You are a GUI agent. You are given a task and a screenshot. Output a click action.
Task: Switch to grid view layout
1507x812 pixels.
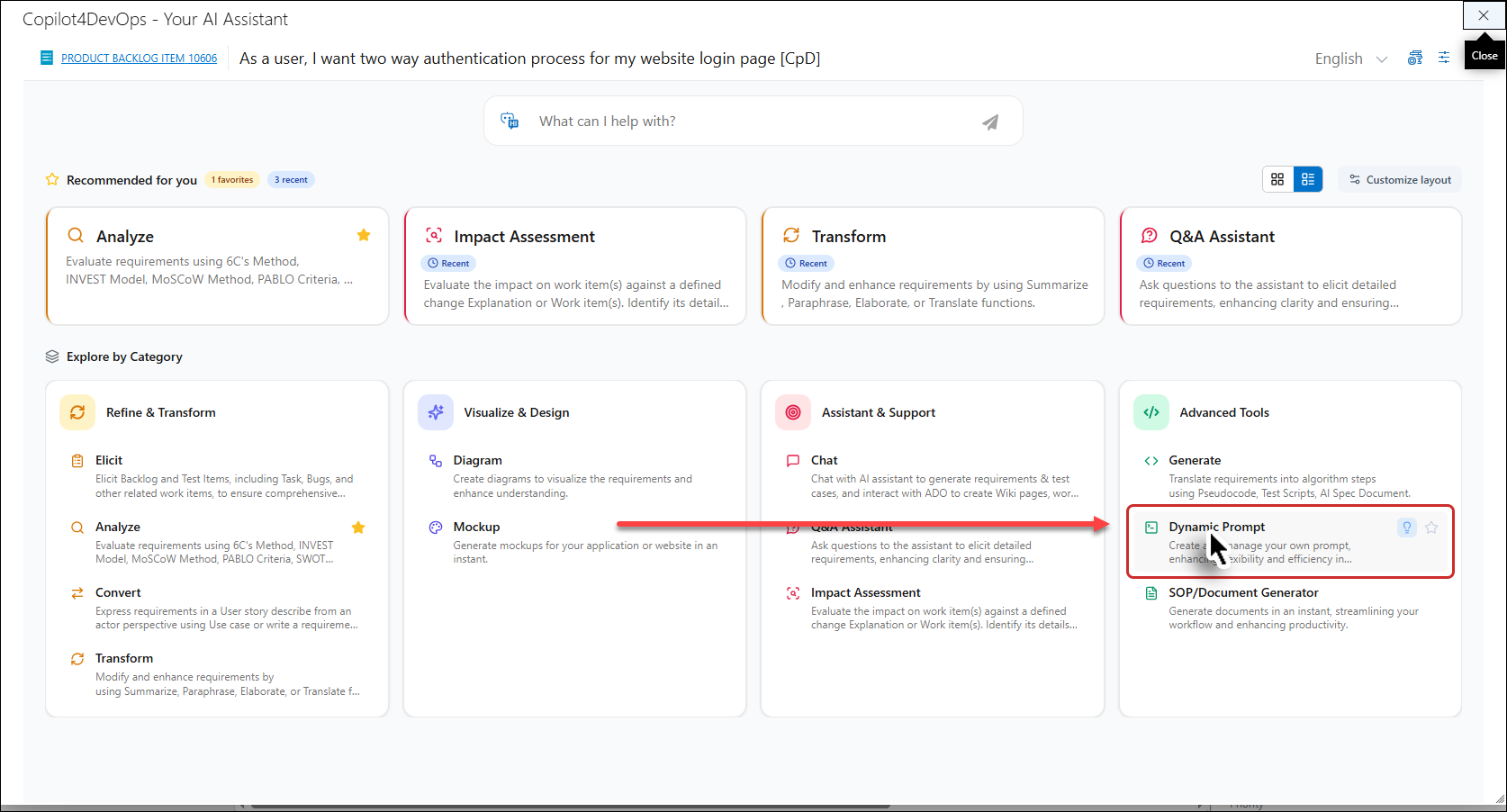pyautogui.click(x=1277, y=180)
